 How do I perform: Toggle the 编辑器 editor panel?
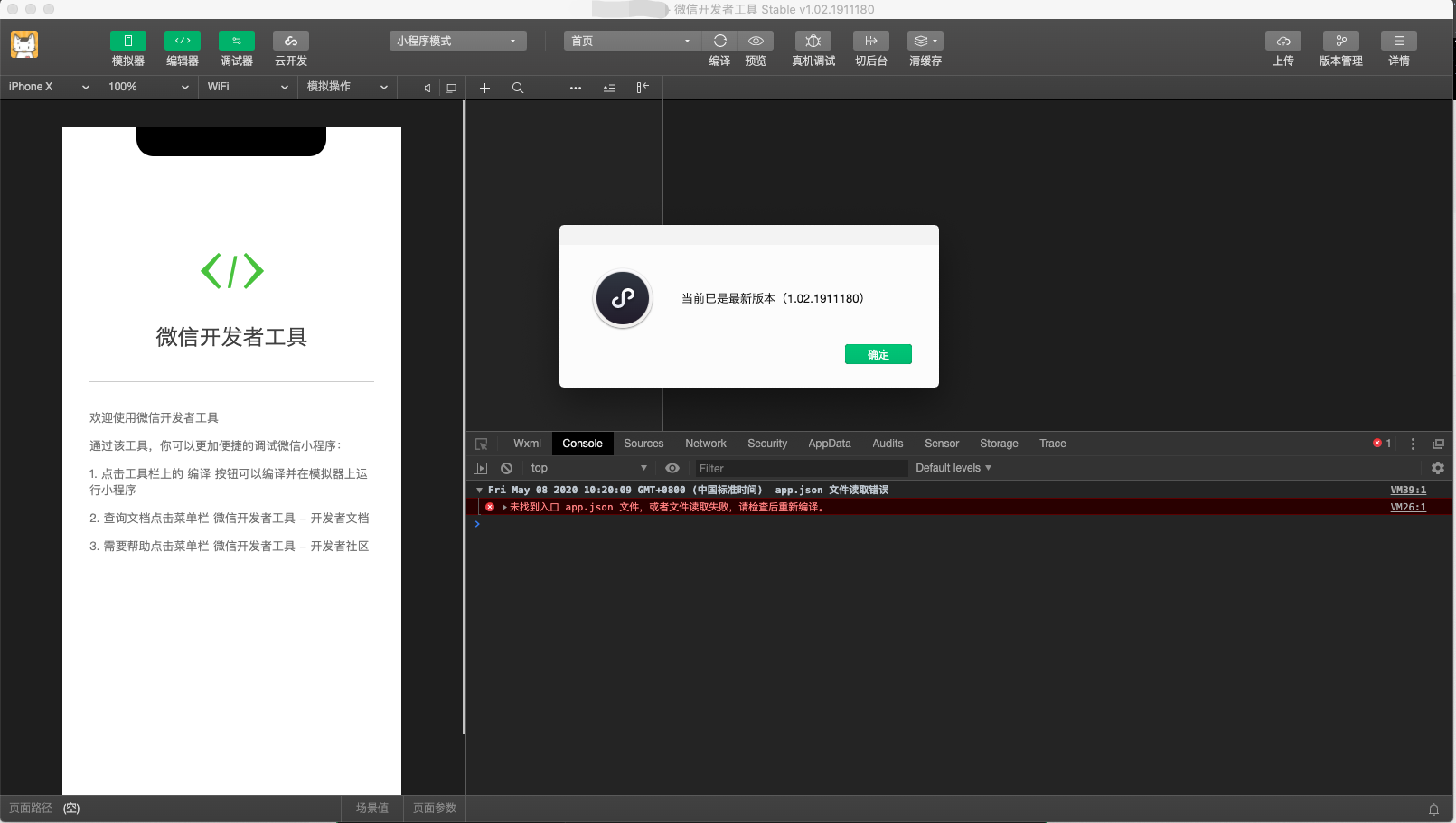tap(183, 41)
